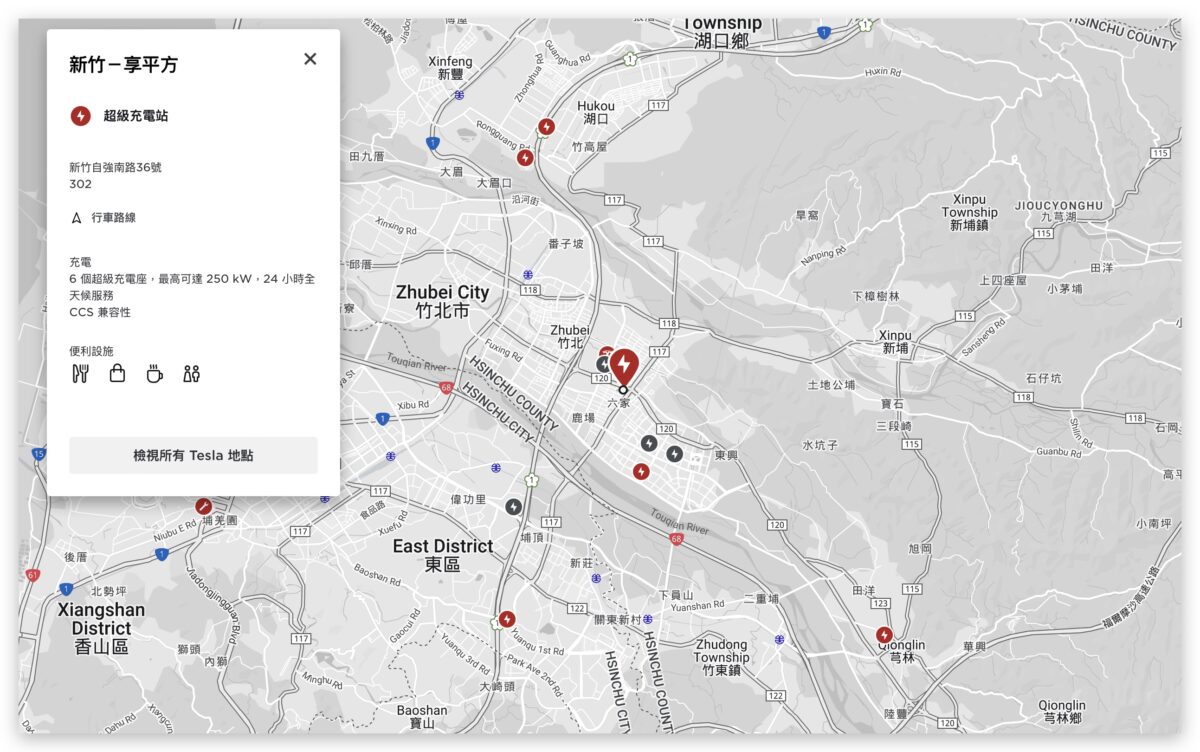Click 檢視所有 Tesla 地點 button
The height and width of the screenshot is (752, 1200).
193,455
